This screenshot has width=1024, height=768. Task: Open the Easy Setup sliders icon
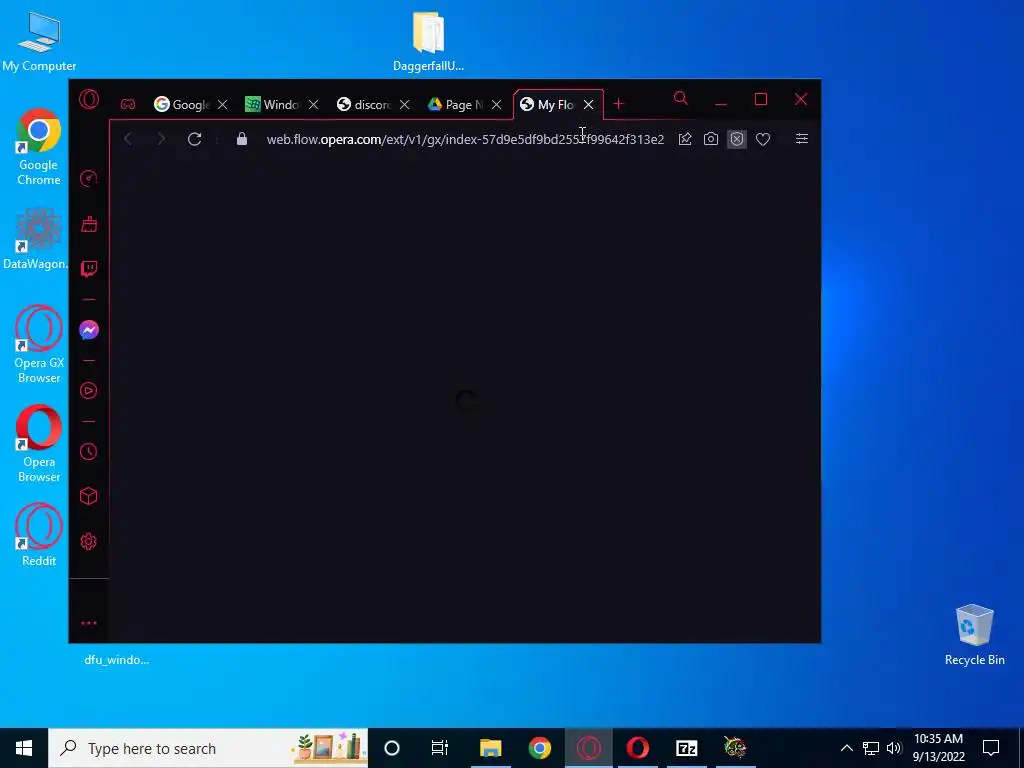point(802,138)
